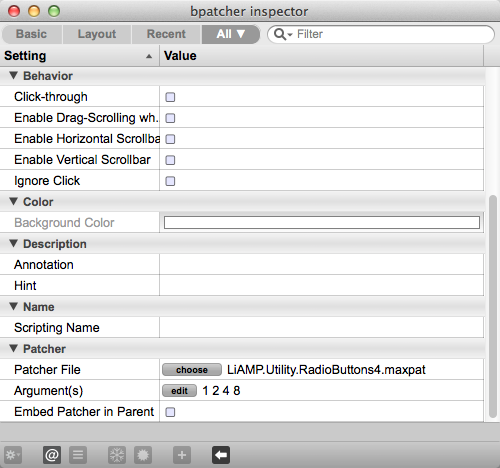Click the magnifier icon in Filter field
Screen dimensions: 500x468
280,34
